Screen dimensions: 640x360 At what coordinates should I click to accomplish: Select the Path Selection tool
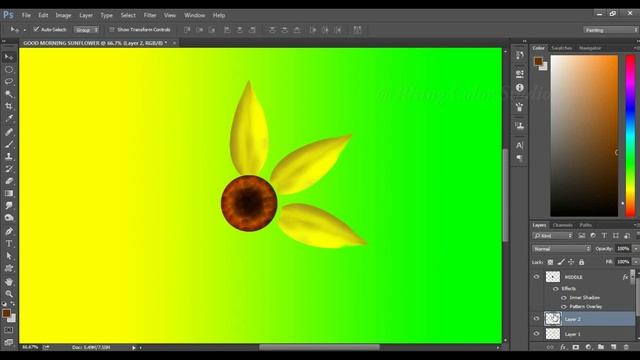[x=9, y=256]
